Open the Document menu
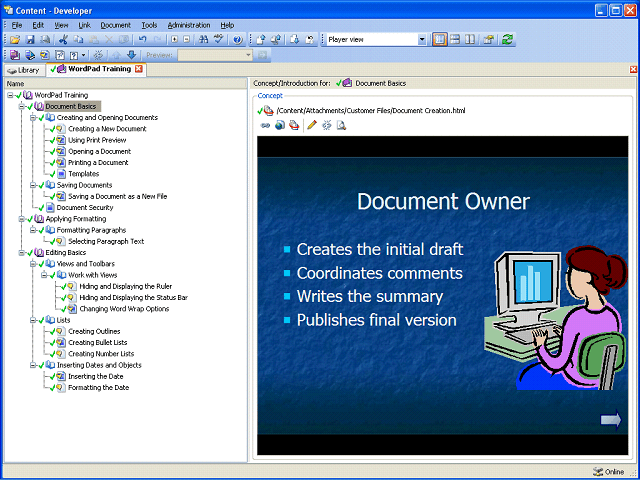The width and height of the screenshot is (640, 480). tap(116, 25)
